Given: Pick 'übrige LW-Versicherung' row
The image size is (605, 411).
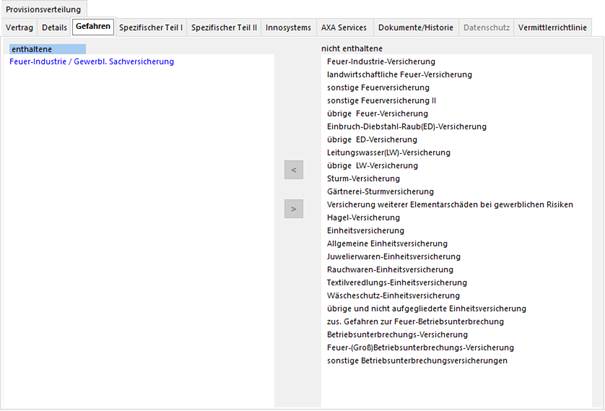Looking at the screenshot, I should click(373, 166).
